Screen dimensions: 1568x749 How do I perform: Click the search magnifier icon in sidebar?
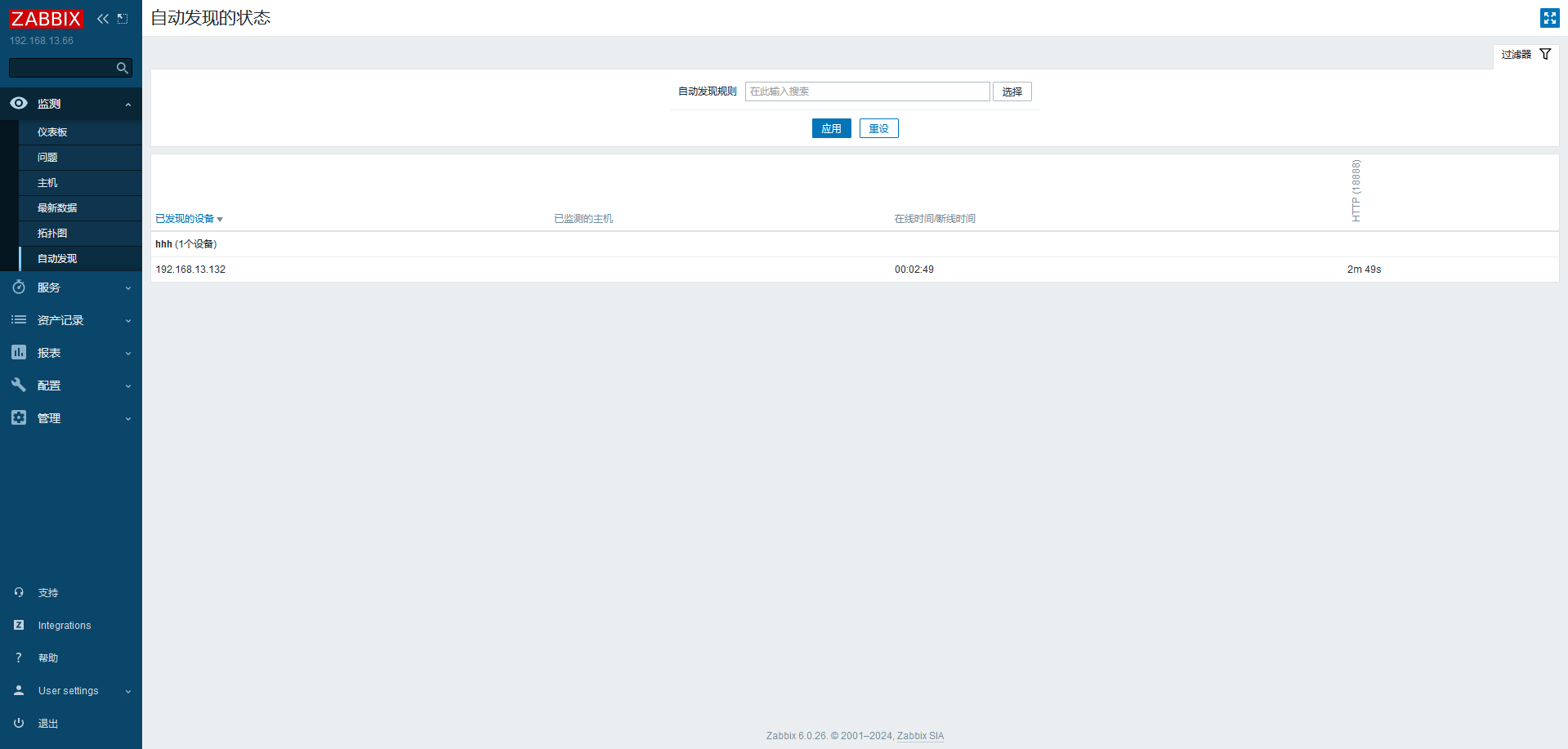pyautogui.click(x=123, y=68)
